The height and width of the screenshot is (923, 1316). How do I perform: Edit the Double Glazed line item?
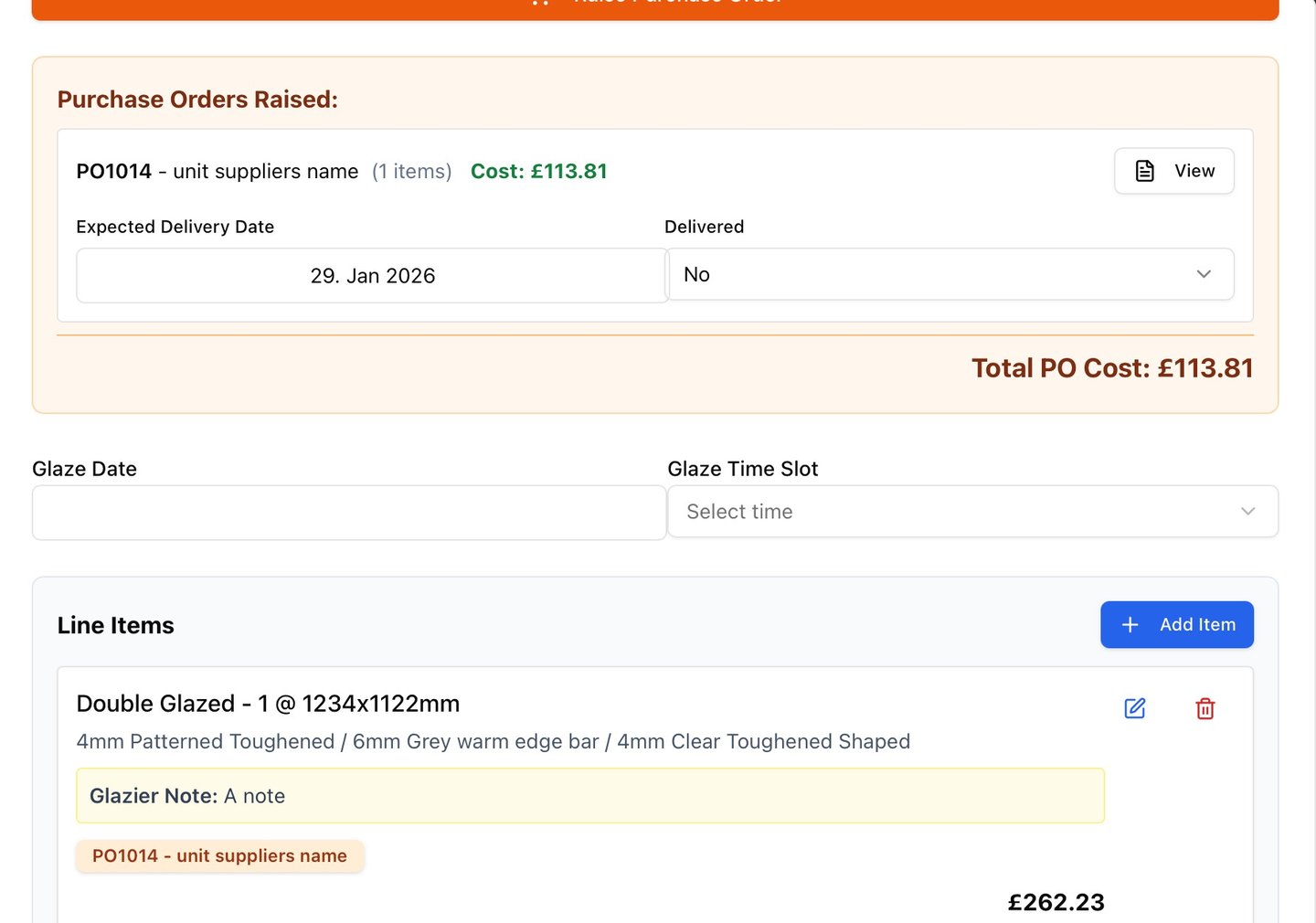pos(1135,708)
